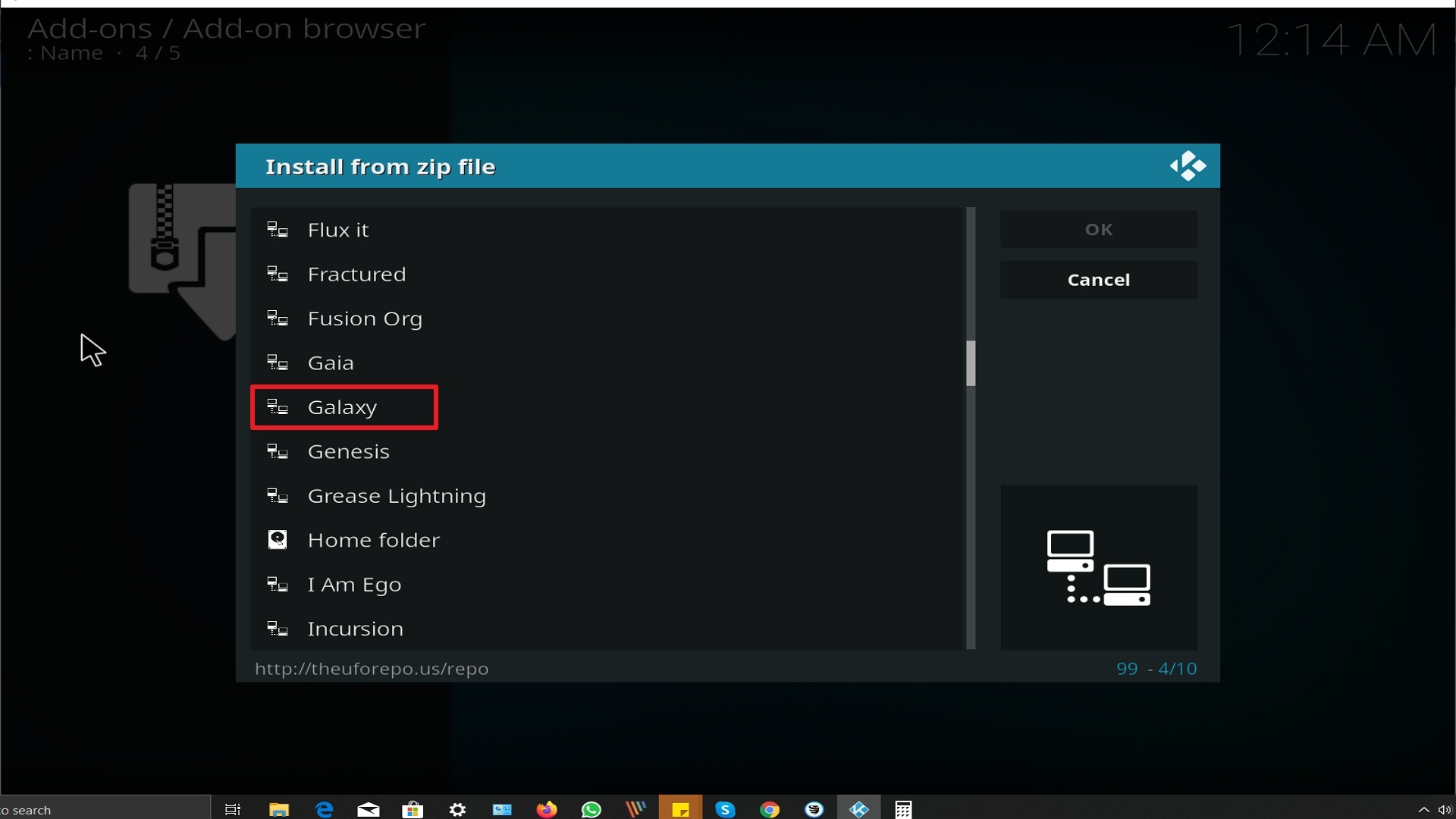This screenshot has height=819, width=1456.
Task: Click the item count 99 - 4/10
Action: click(x=1156, y=669)
